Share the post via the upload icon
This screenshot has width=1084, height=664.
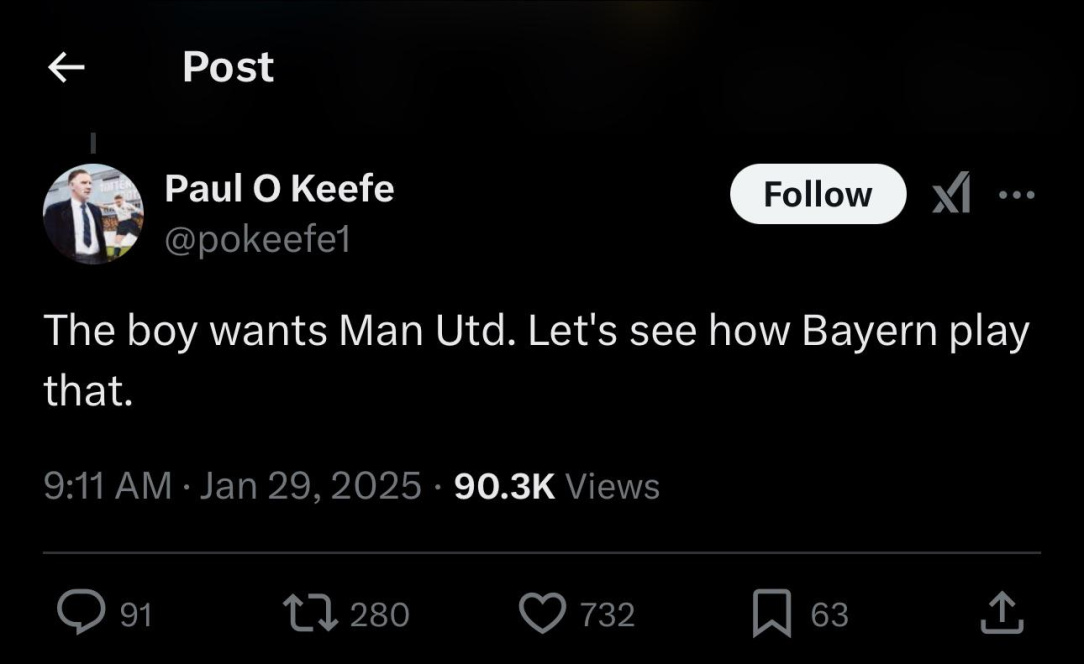[1002, 613]
